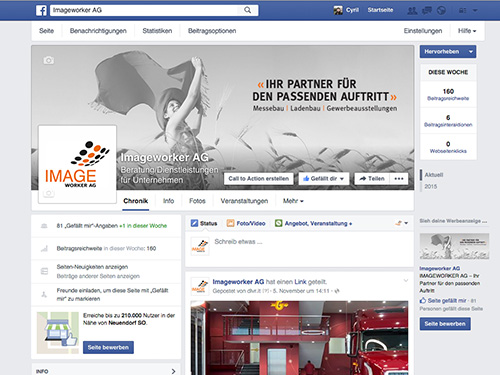Open the Imageworker AG ad thumbnail
The height and width of the screenshot is (375, 500).
454,246
